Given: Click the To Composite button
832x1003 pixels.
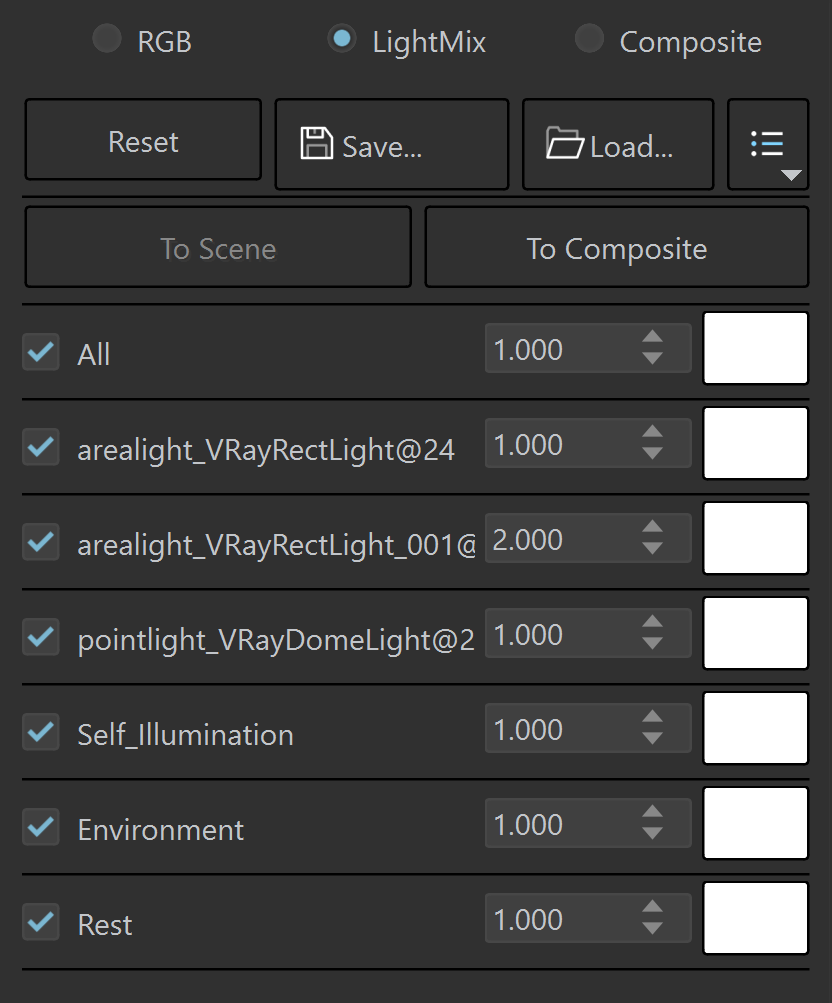Looking at the screenshot, I should tap(617, 248).
